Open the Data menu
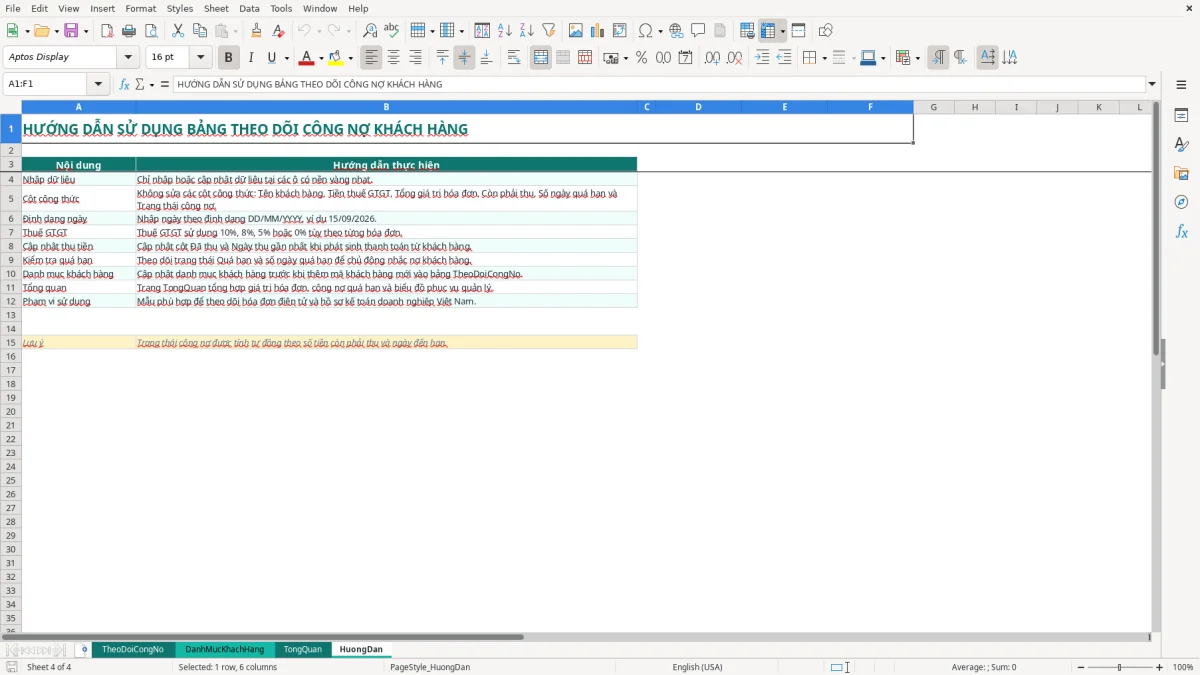This screenshot has height=675, width=1200. (x=249, y=8)
